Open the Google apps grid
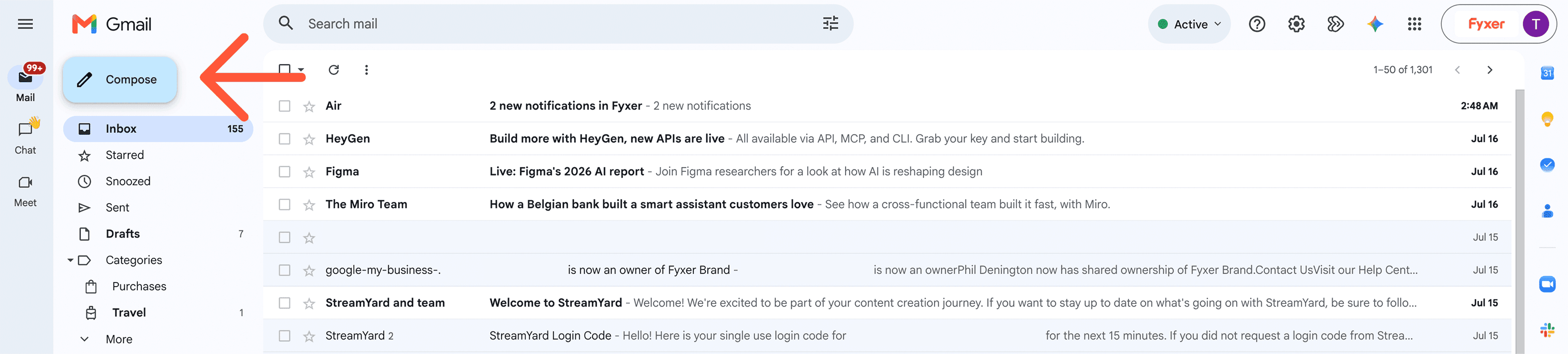 1415,24
